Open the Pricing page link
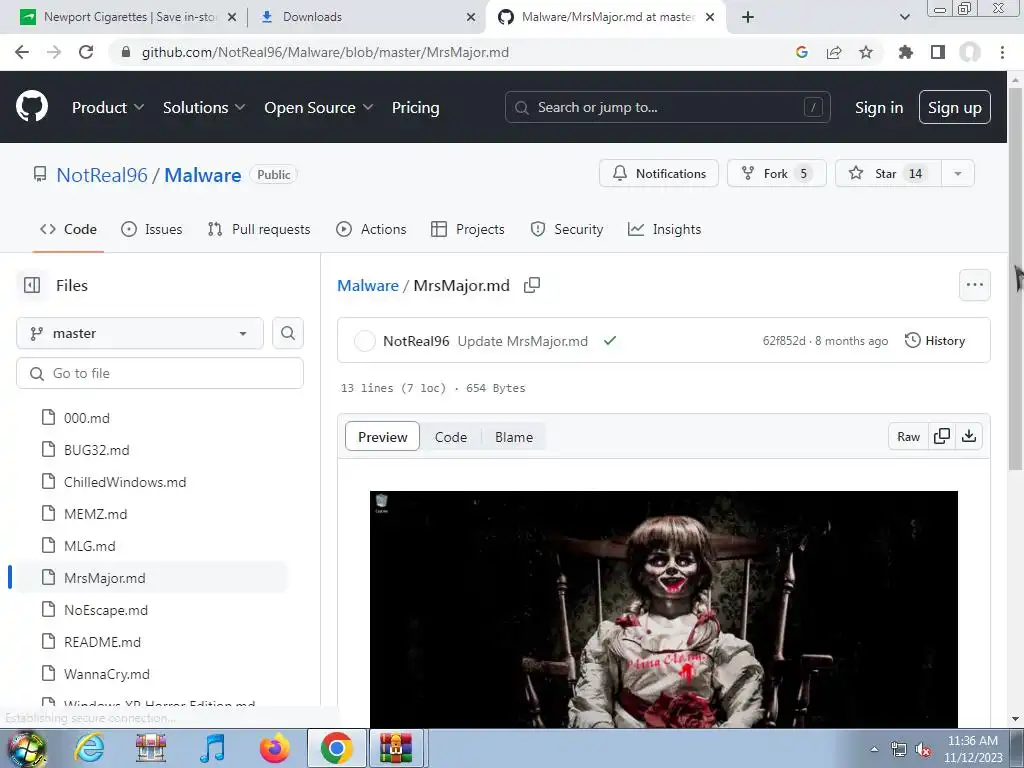The height and width of the screenshot is (768, 1024). tap(415, 107)
